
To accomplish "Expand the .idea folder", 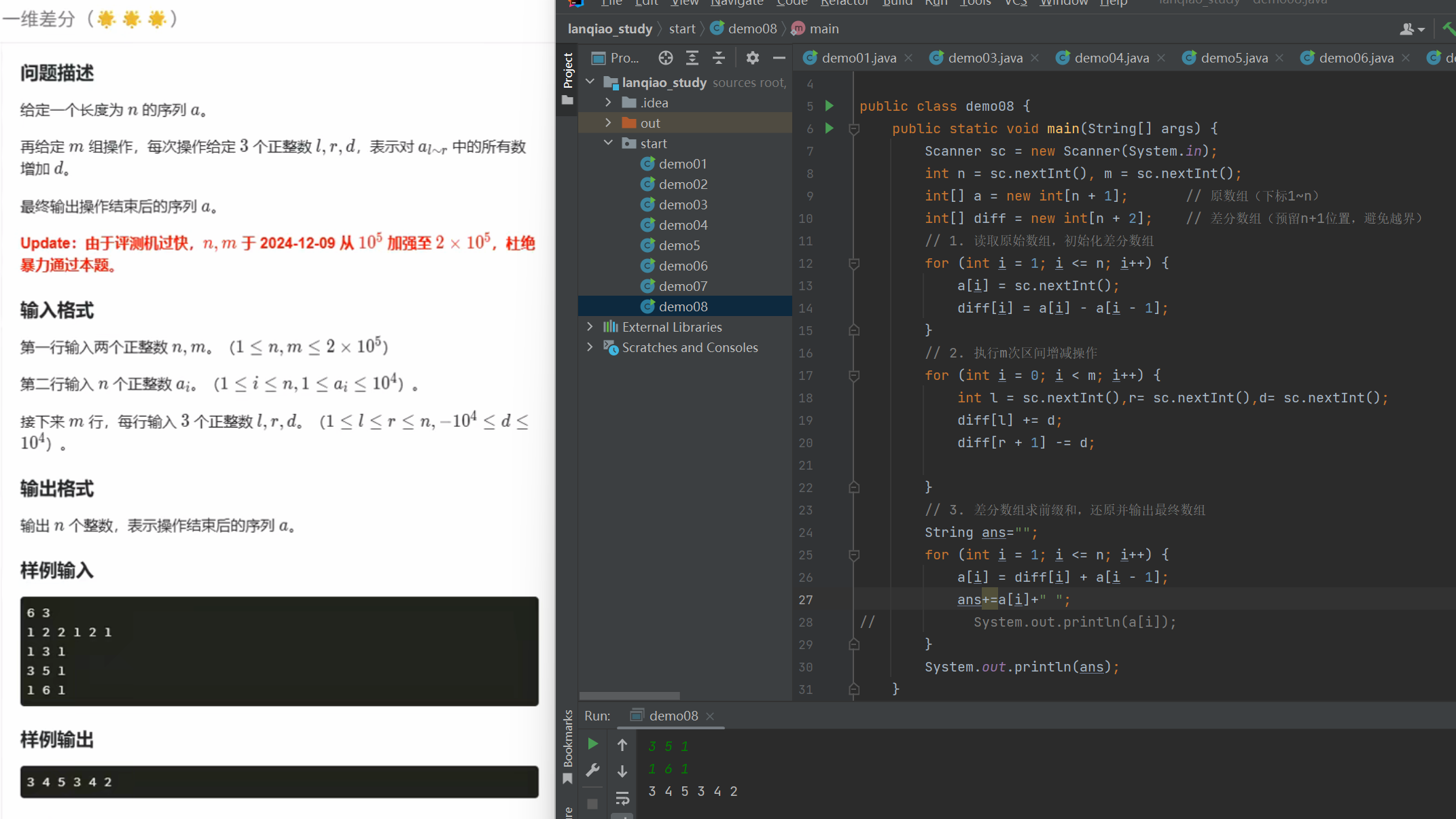I will pos(608,103).
